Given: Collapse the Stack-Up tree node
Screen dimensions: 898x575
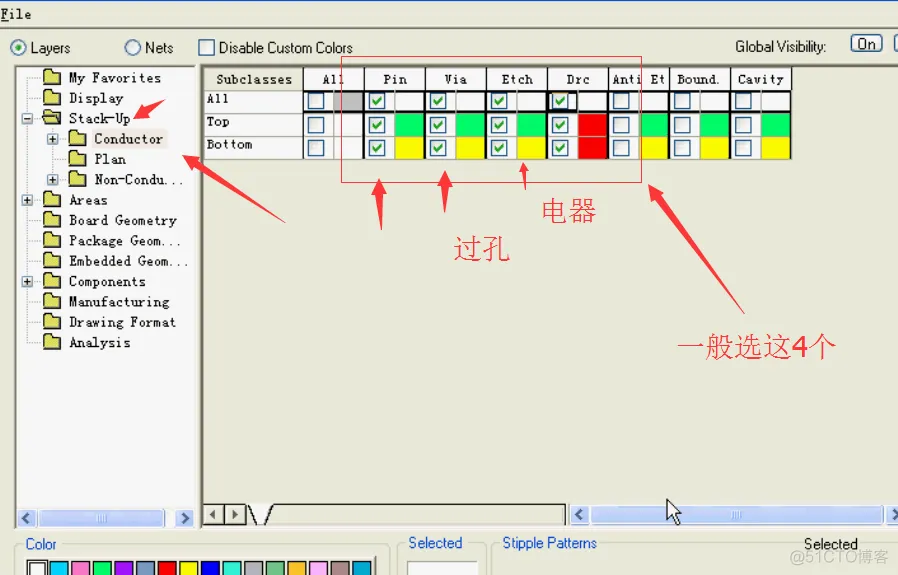Looking at the screenshot, I should tap(27, 118).
